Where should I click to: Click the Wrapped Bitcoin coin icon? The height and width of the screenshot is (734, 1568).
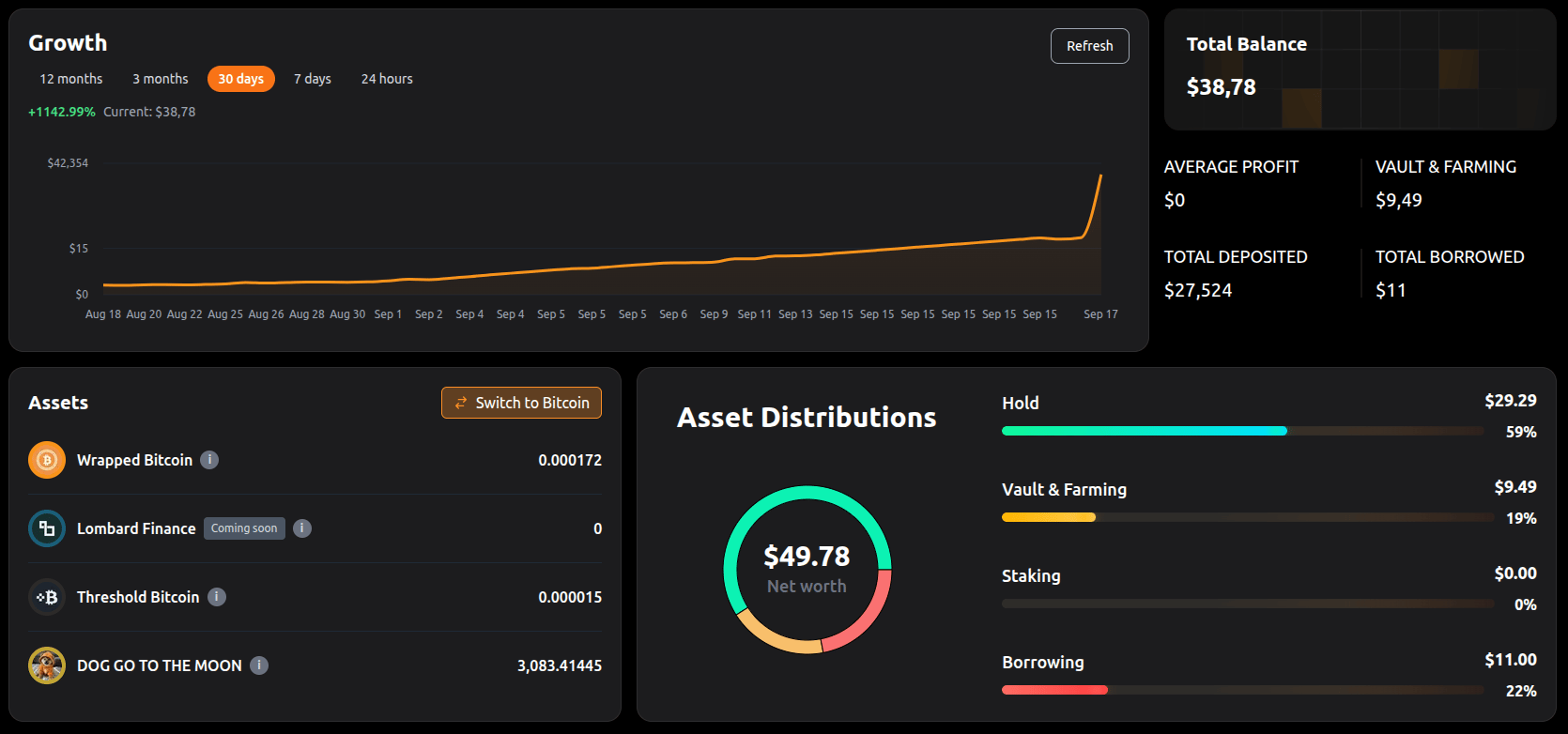[x=47, y=460]
